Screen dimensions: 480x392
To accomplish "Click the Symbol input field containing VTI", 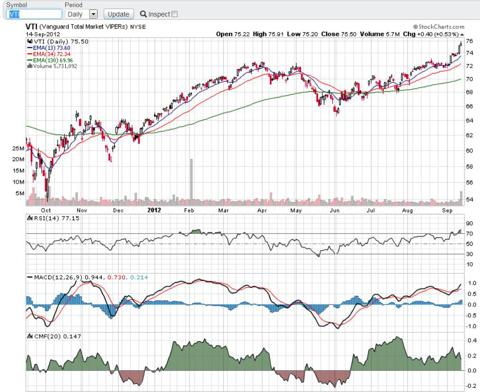I will pos(34,14).
